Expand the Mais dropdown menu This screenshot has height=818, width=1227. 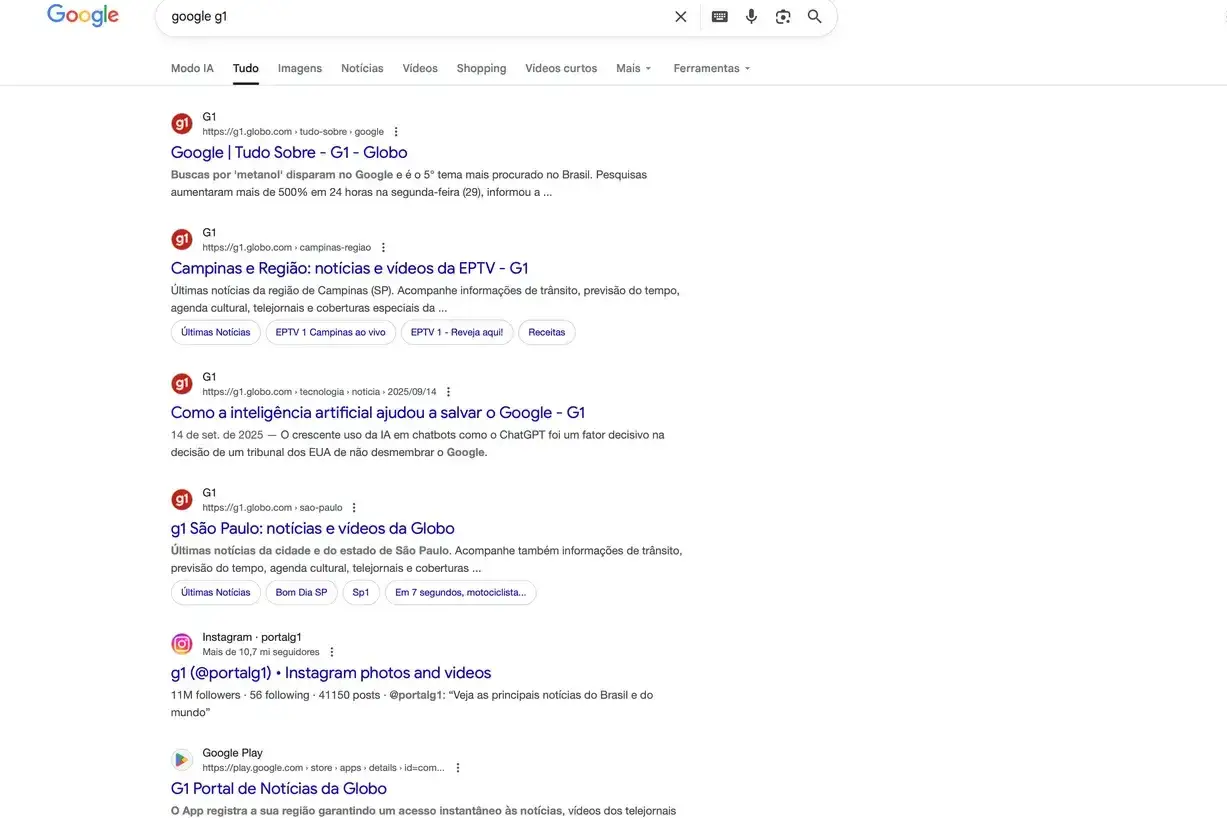(633, 69)
